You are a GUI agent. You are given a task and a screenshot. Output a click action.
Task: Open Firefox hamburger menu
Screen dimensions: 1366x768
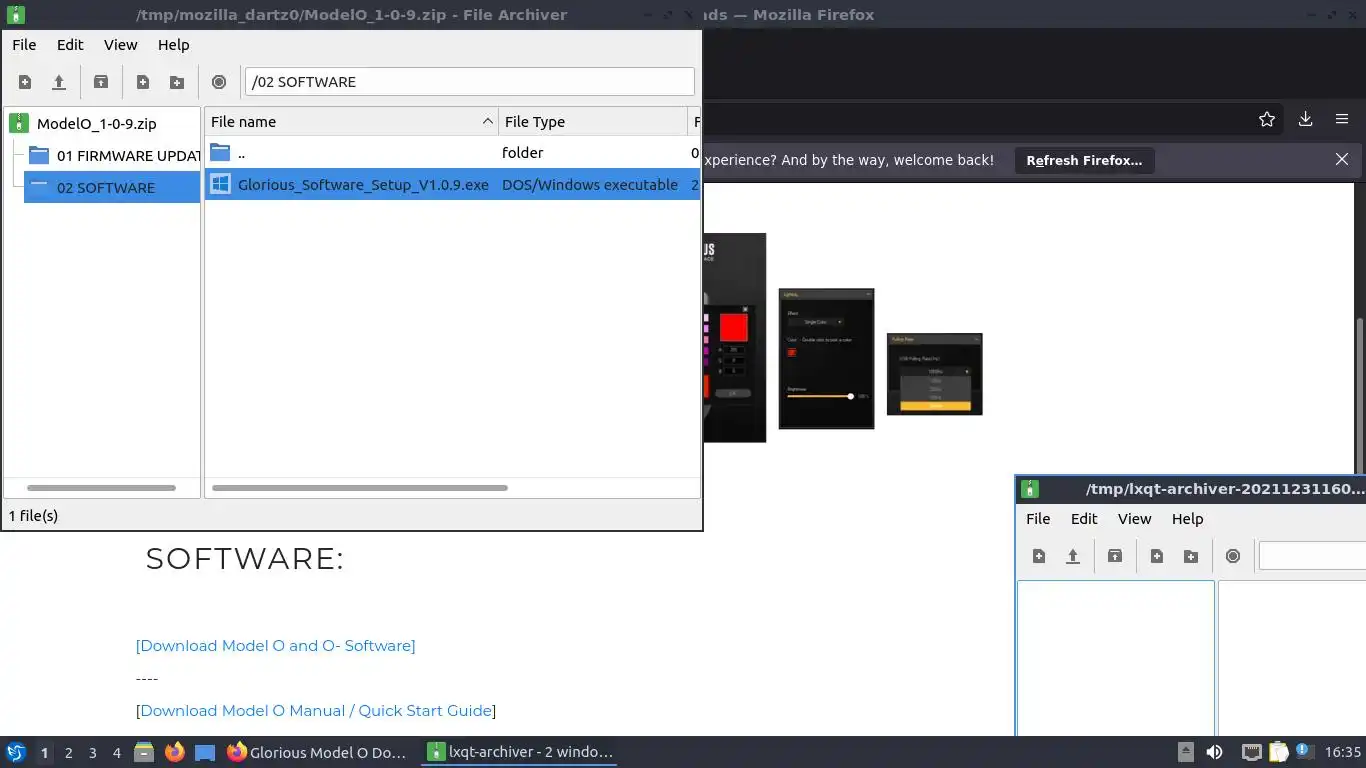[1342, 119]
